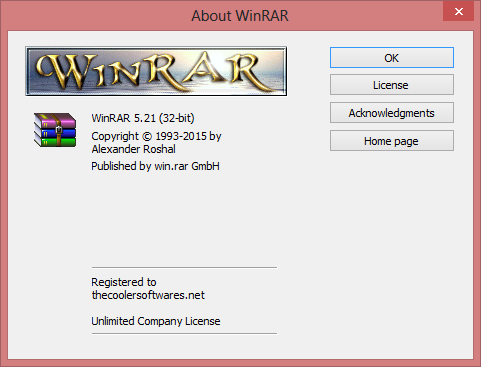
Task: Select the 'WinRAR 5.21 (32-bit)' version text
Action: point(143,118)
